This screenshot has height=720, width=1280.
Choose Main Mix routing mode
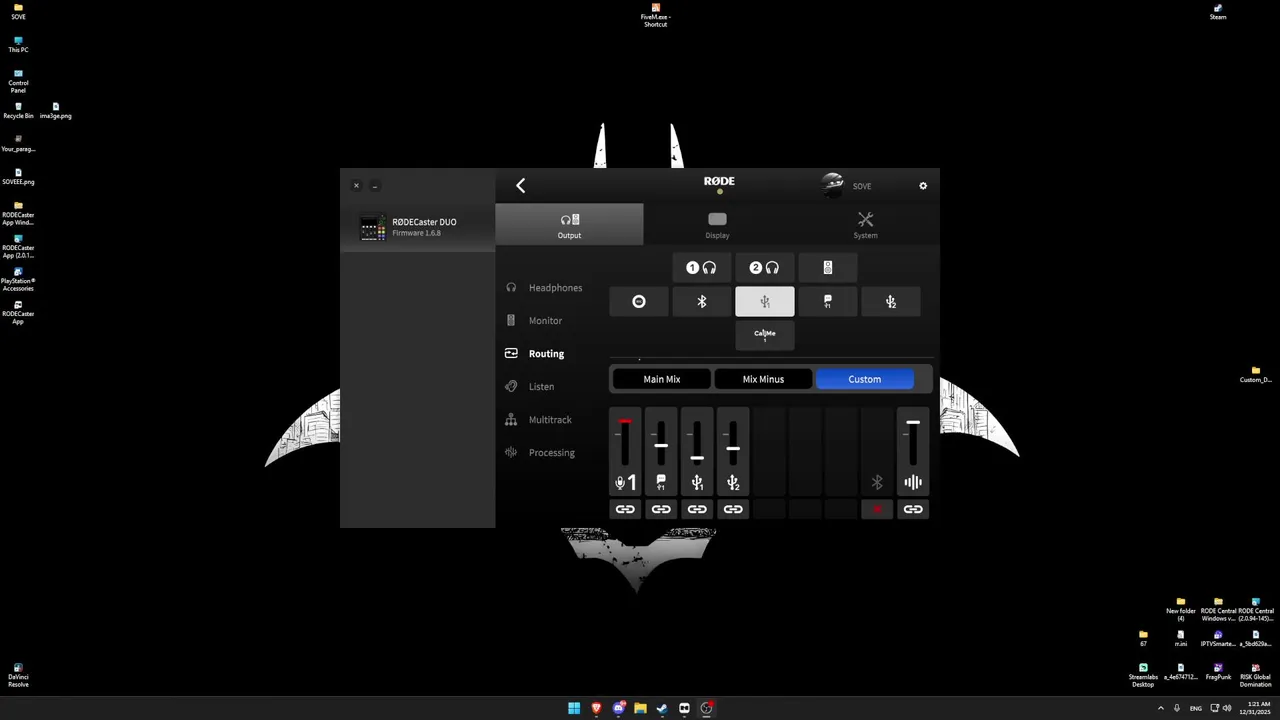(x=661, y=379)
